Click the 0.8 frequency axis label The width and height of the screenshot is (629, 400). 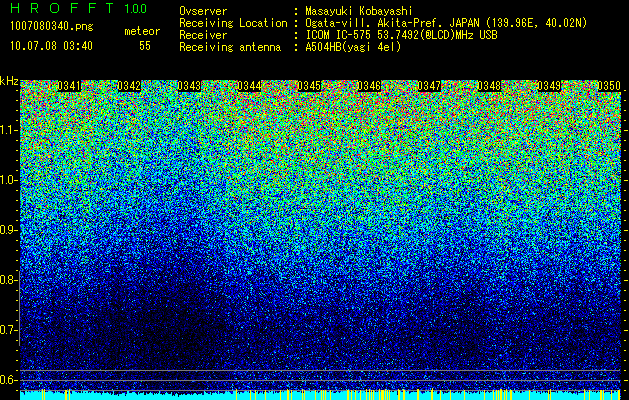[9, 280]
